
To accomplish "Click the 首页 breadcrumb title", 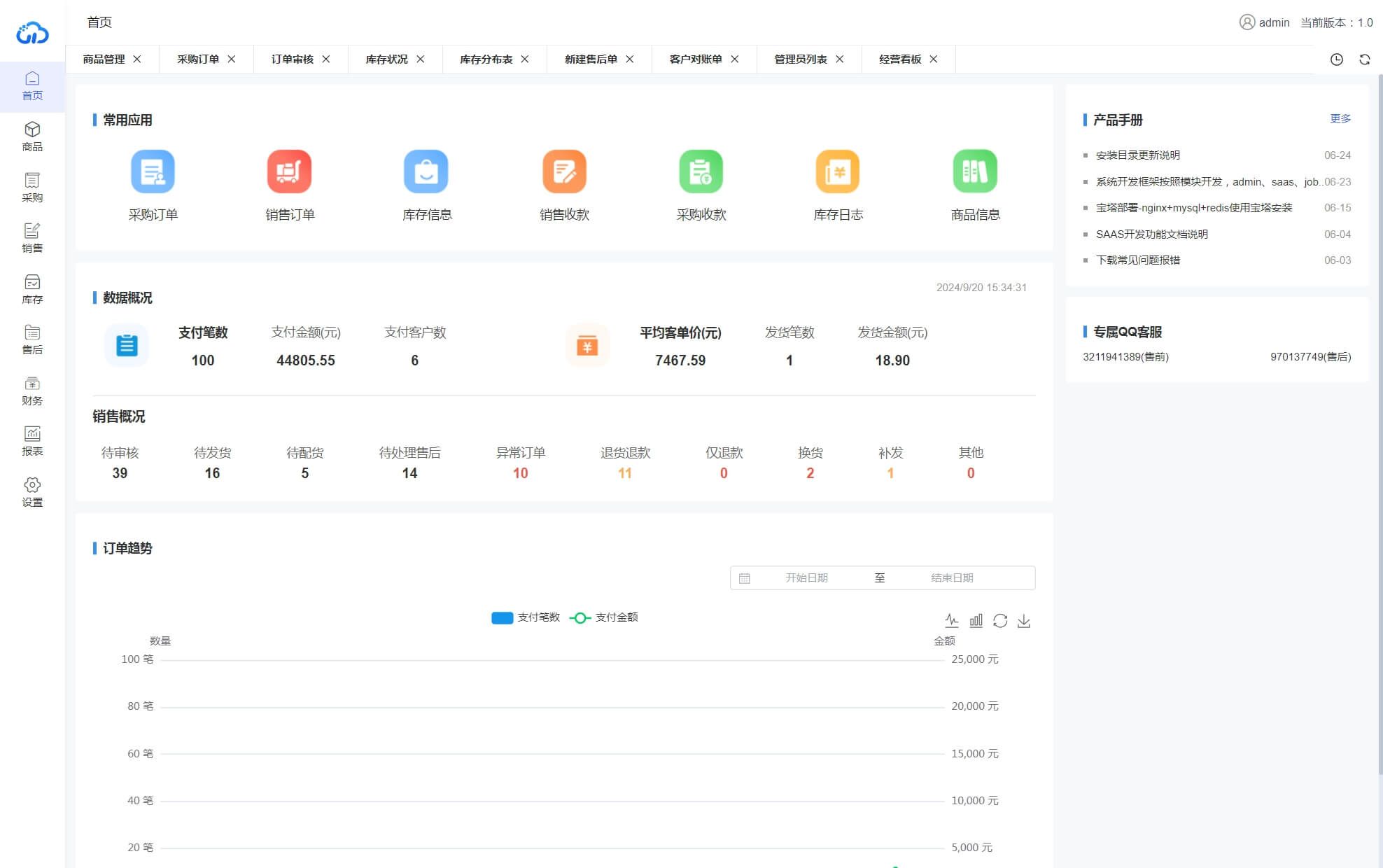I will pos(99,22).
